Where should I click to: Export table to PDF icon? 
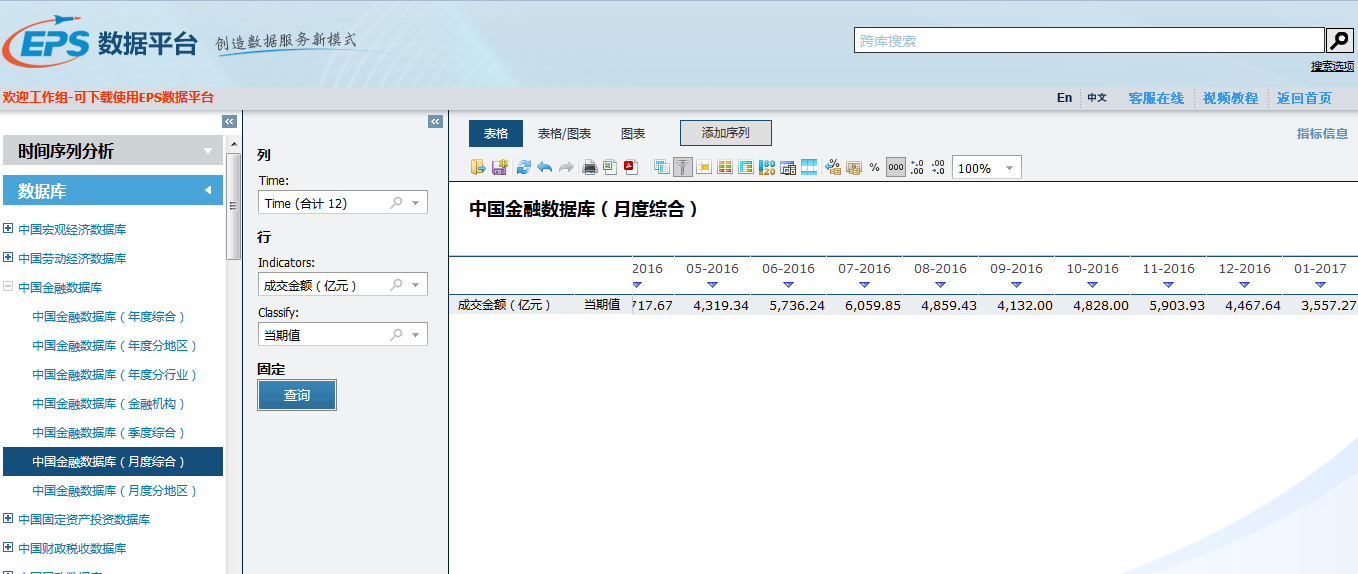pyautogui.click(x=631, y=167)
